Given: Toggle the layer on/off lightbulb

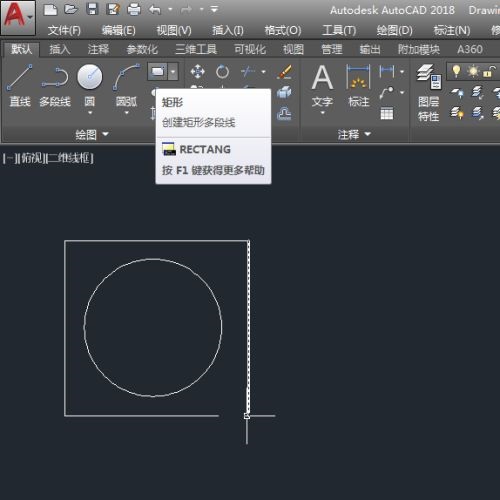Looking at the screenshot, I should pyautogui.click(x=456, y=71).
